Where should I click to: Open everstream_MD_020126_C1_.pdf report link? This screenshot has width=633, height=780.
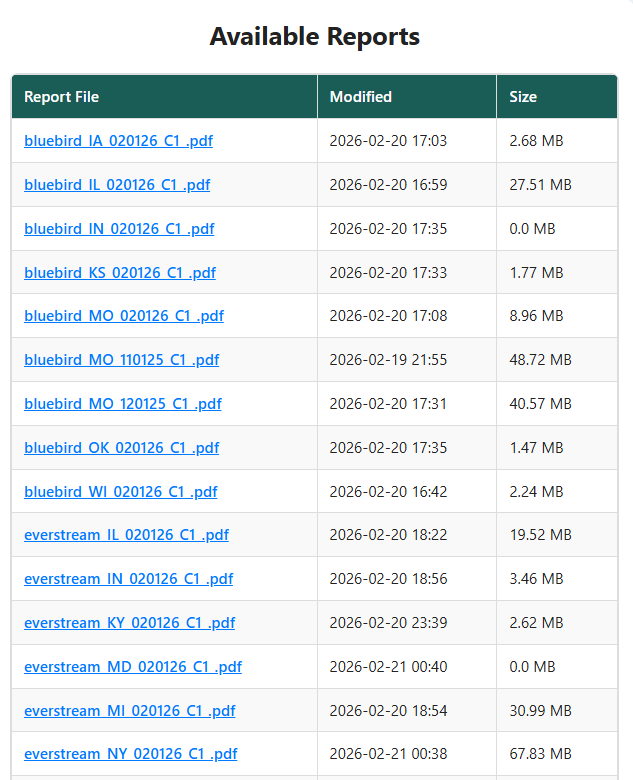click(x=133, y=667)
